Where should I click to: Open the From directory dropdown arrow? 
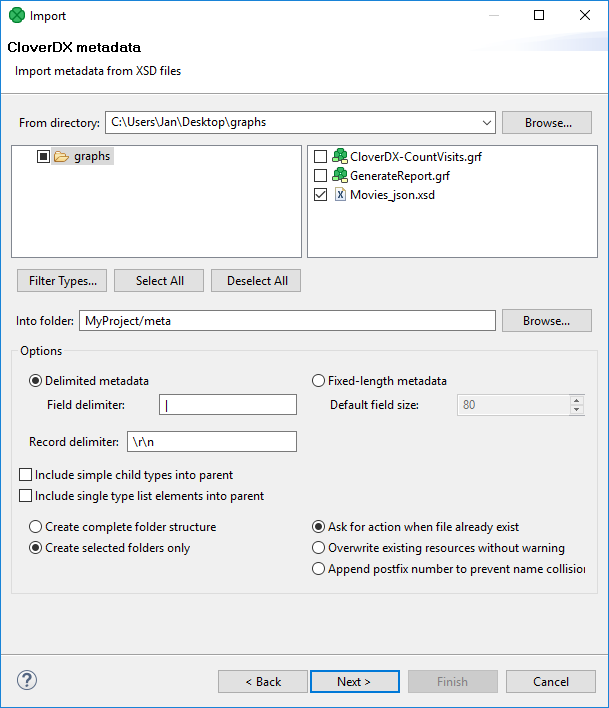[x=486, y=123]
